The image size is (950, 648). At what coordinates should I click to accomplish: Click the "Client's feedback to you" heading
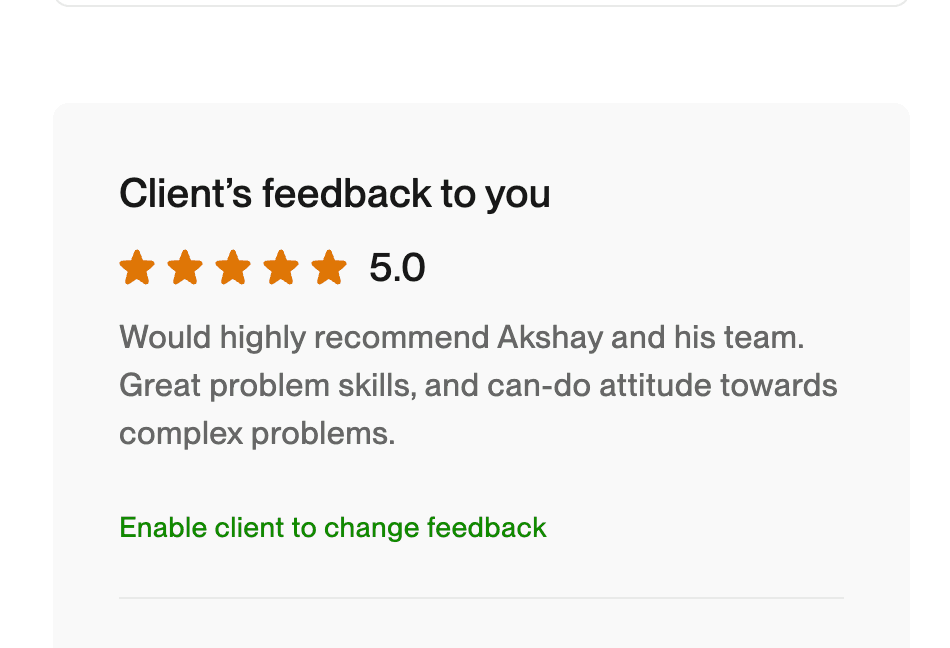click(334, 193)
